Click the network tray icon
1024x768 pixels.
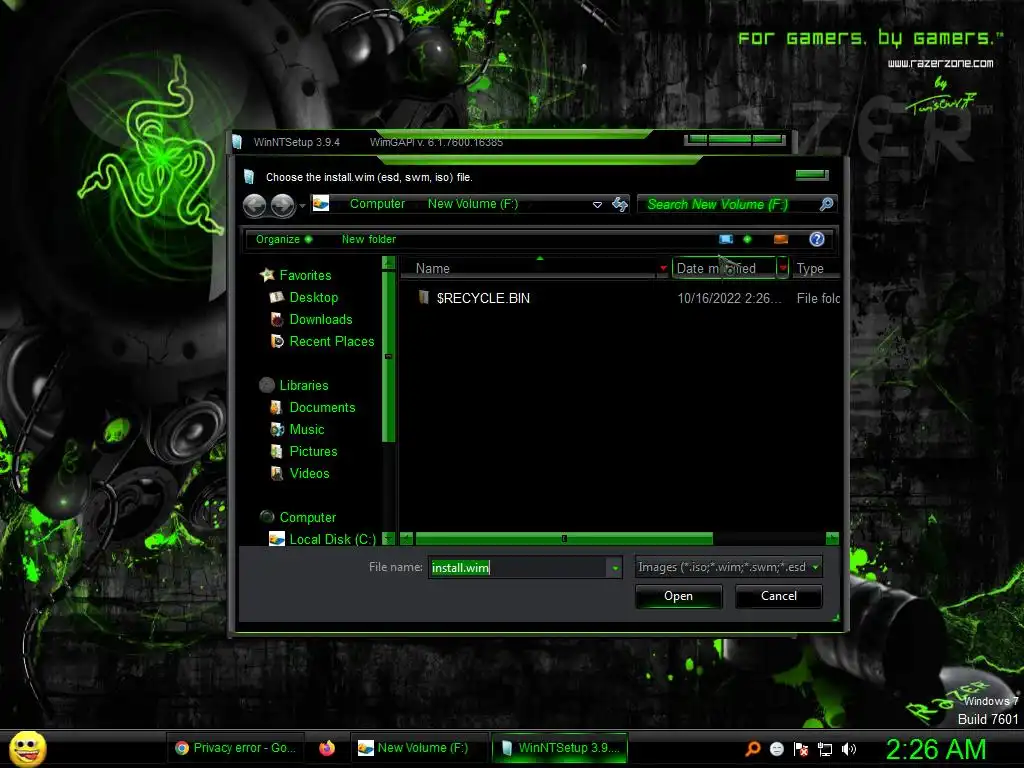click(x=825, y=749)
